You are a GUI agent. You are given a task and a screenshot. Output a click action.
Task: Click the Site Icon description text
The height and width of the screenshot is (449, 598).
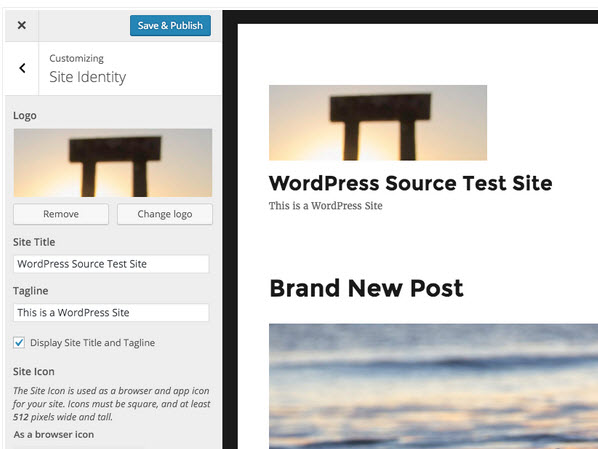pos(111,404)
